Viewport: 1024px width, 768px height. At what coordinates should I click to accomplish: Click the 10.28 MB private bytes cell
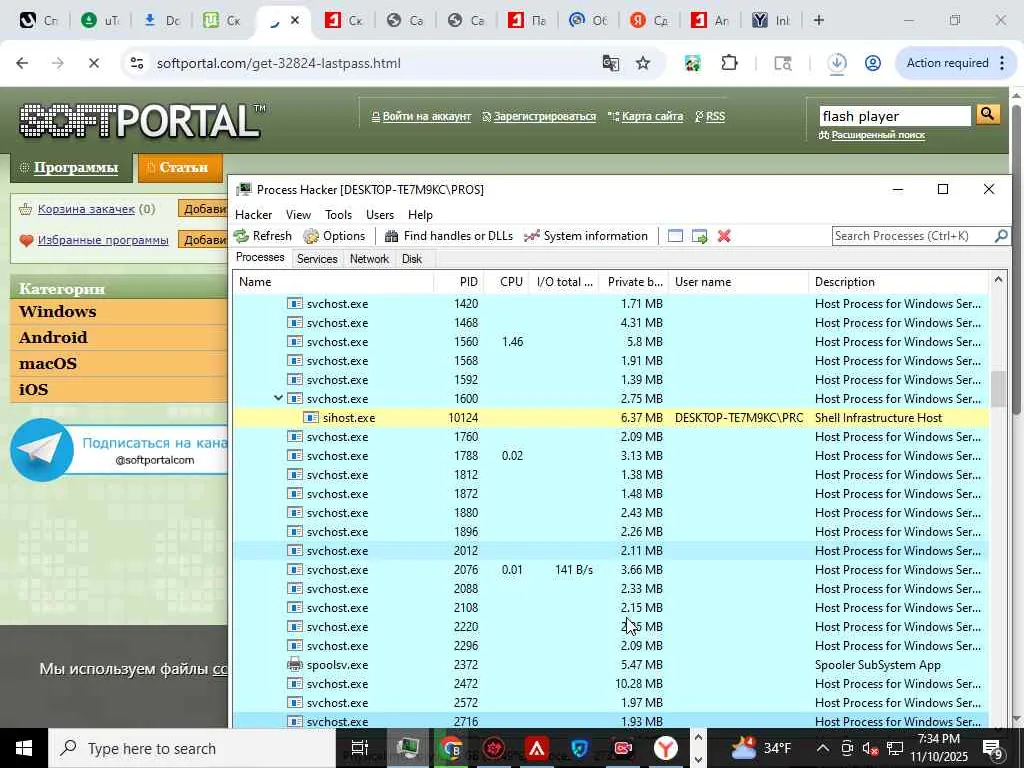tap(639, 684)
